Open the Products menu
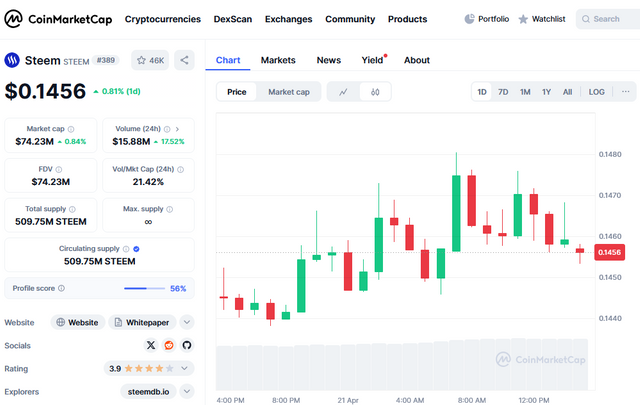Screen dimensions: 640x405 pyautogui.click(x=407, y=19)
